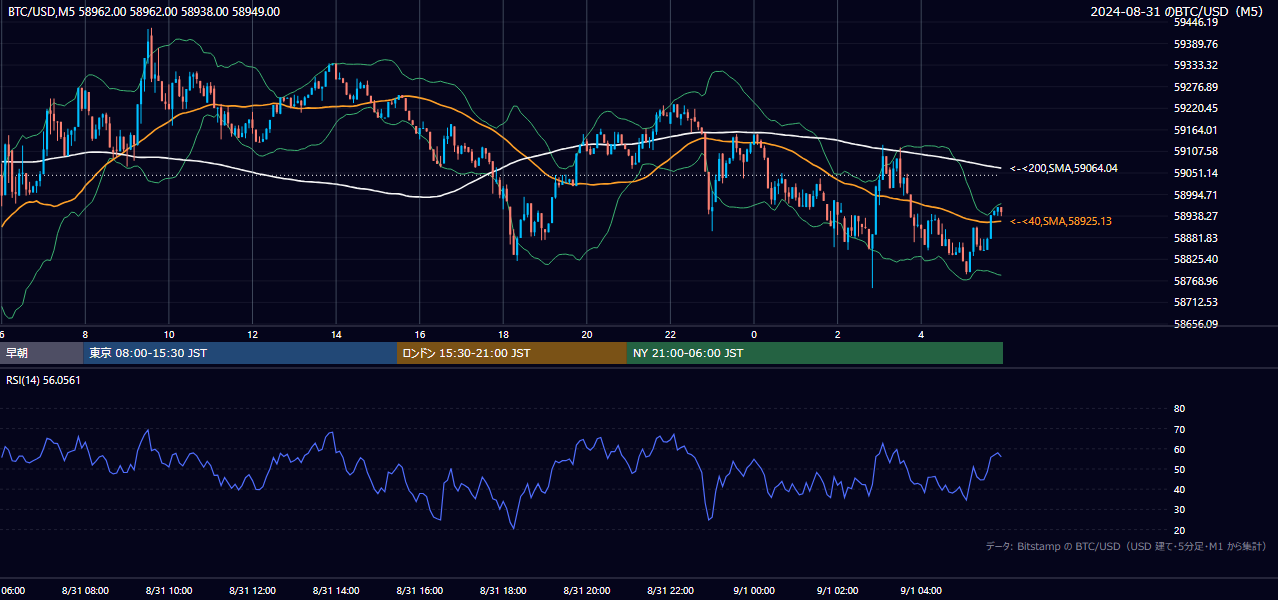Select price axis label 58825.40
The width and height of the screenshot is (1278, 600).
click(1195, 259)
